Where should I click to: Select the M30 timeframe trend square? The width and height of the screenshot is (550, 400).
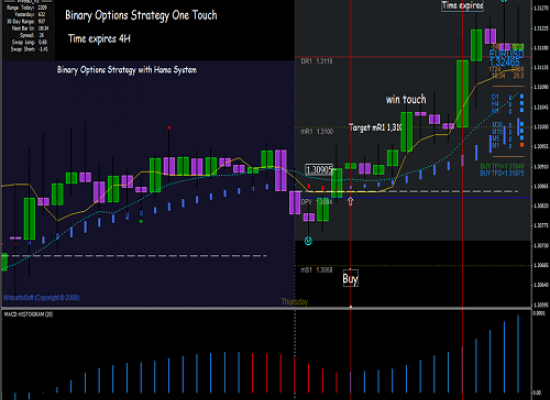pyautogui.click(x=522, y=124)
